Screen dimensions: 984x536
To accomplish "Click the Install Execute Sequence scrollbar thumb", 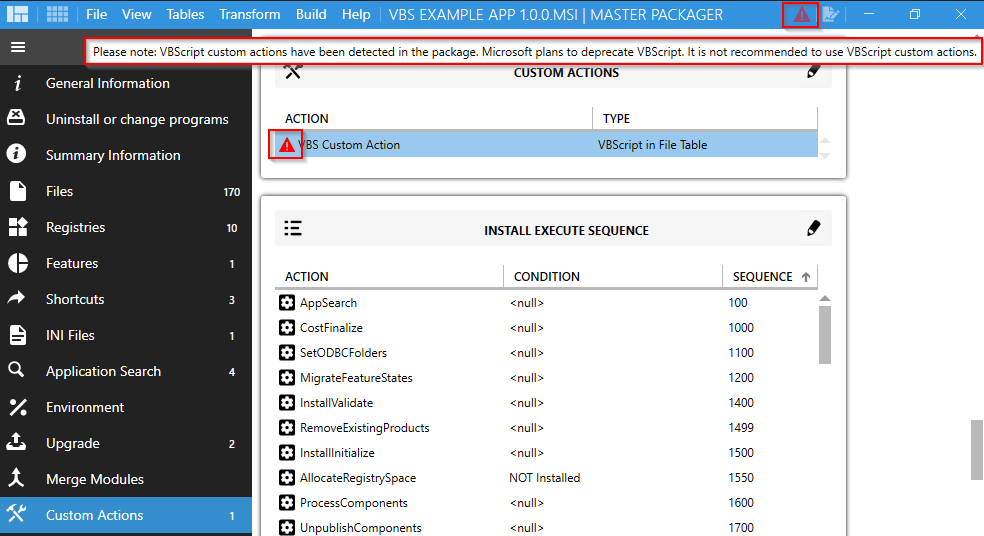I will [x=825, y=335].
